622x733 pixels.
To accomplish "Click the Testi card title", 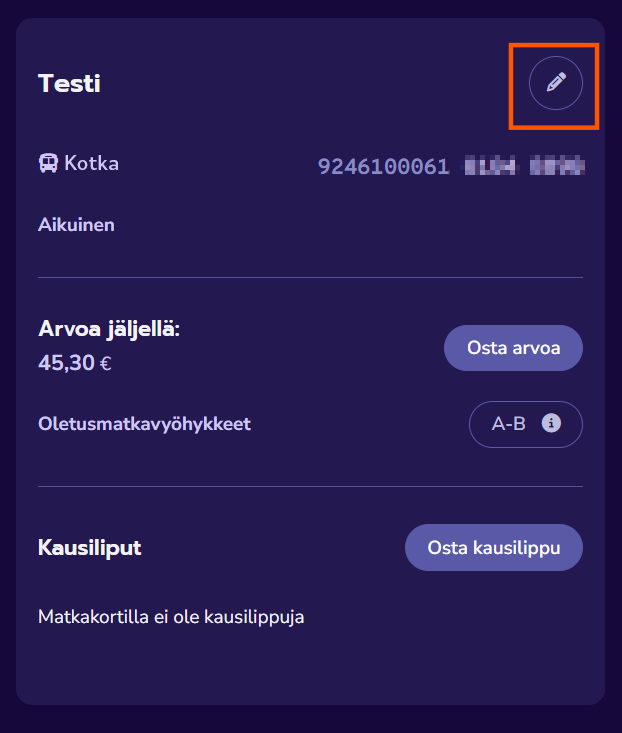I will [x=69, y=84].
